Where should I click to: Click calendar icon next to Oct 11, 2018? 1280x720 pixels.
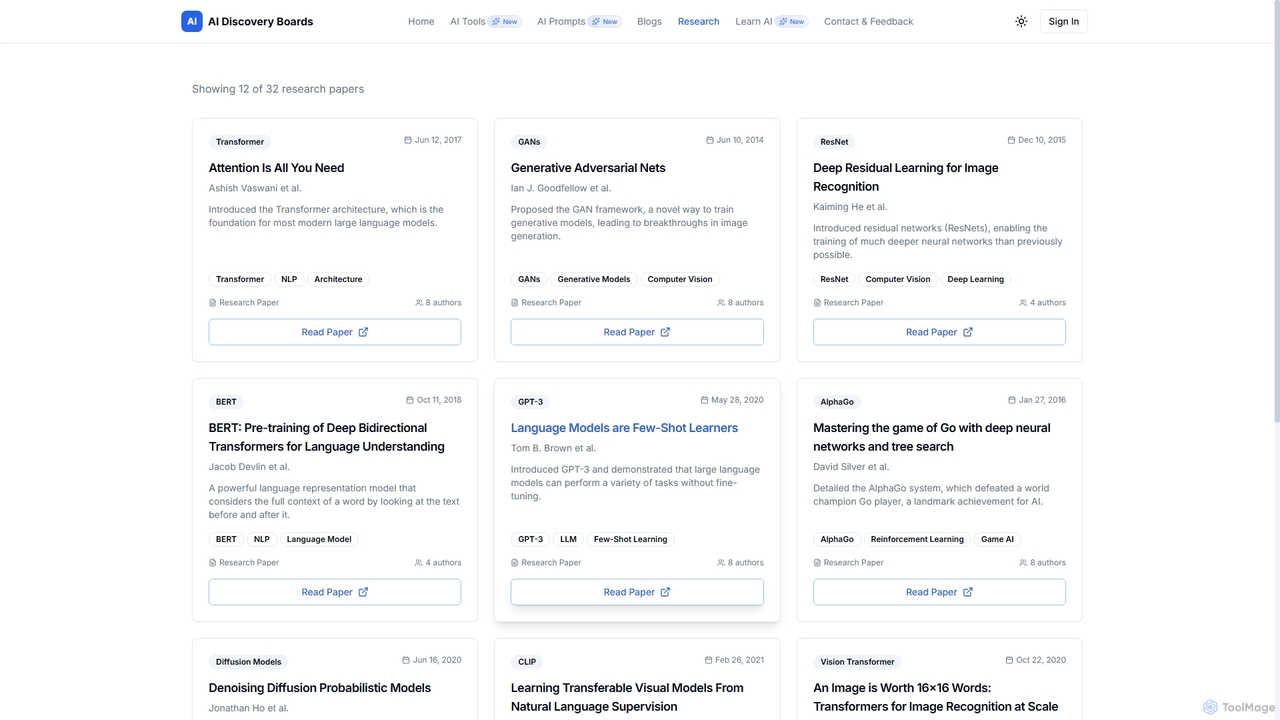[410, 400]
